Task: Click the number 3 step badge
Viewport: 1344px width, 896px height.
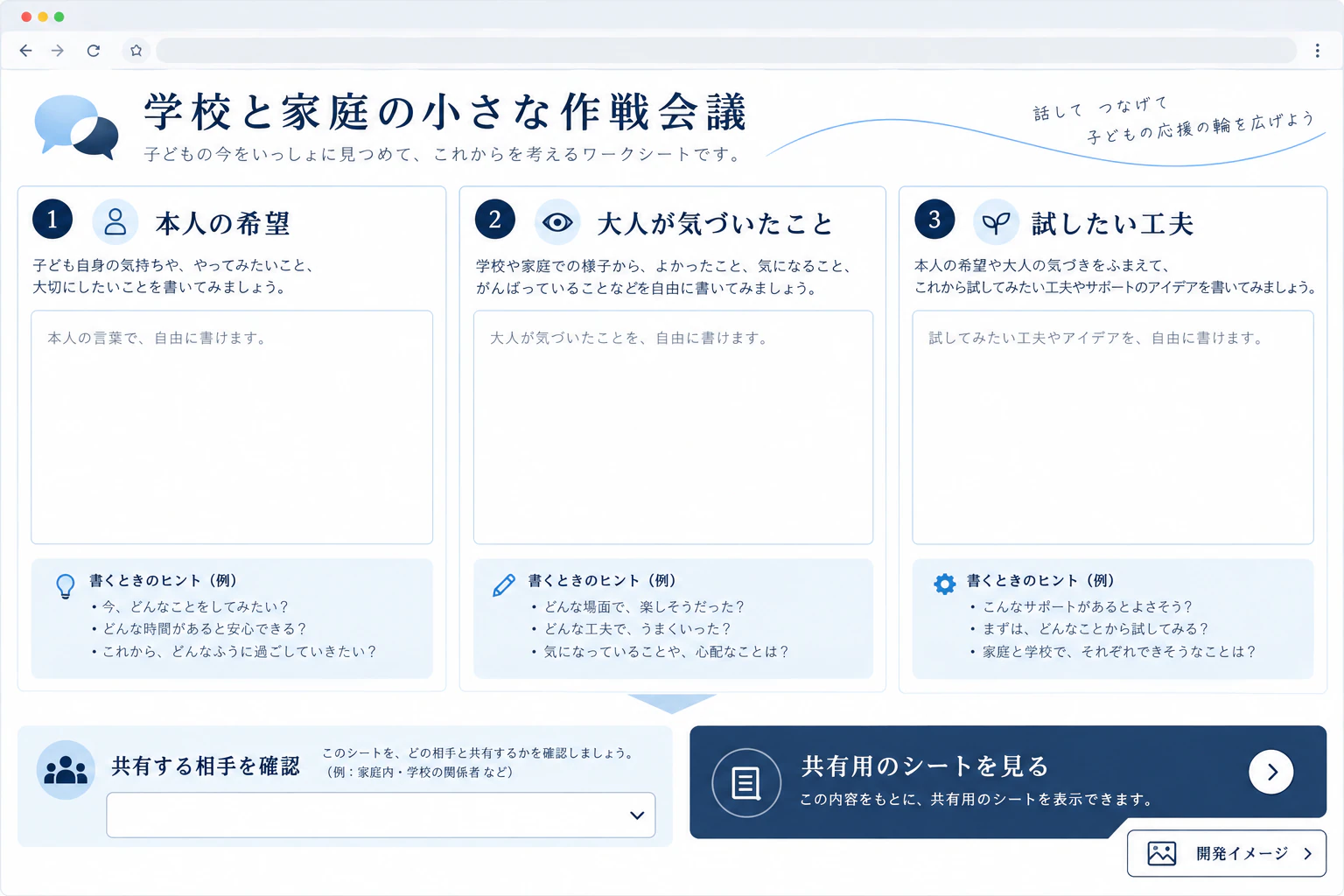Action: click(x=934, y=220)
